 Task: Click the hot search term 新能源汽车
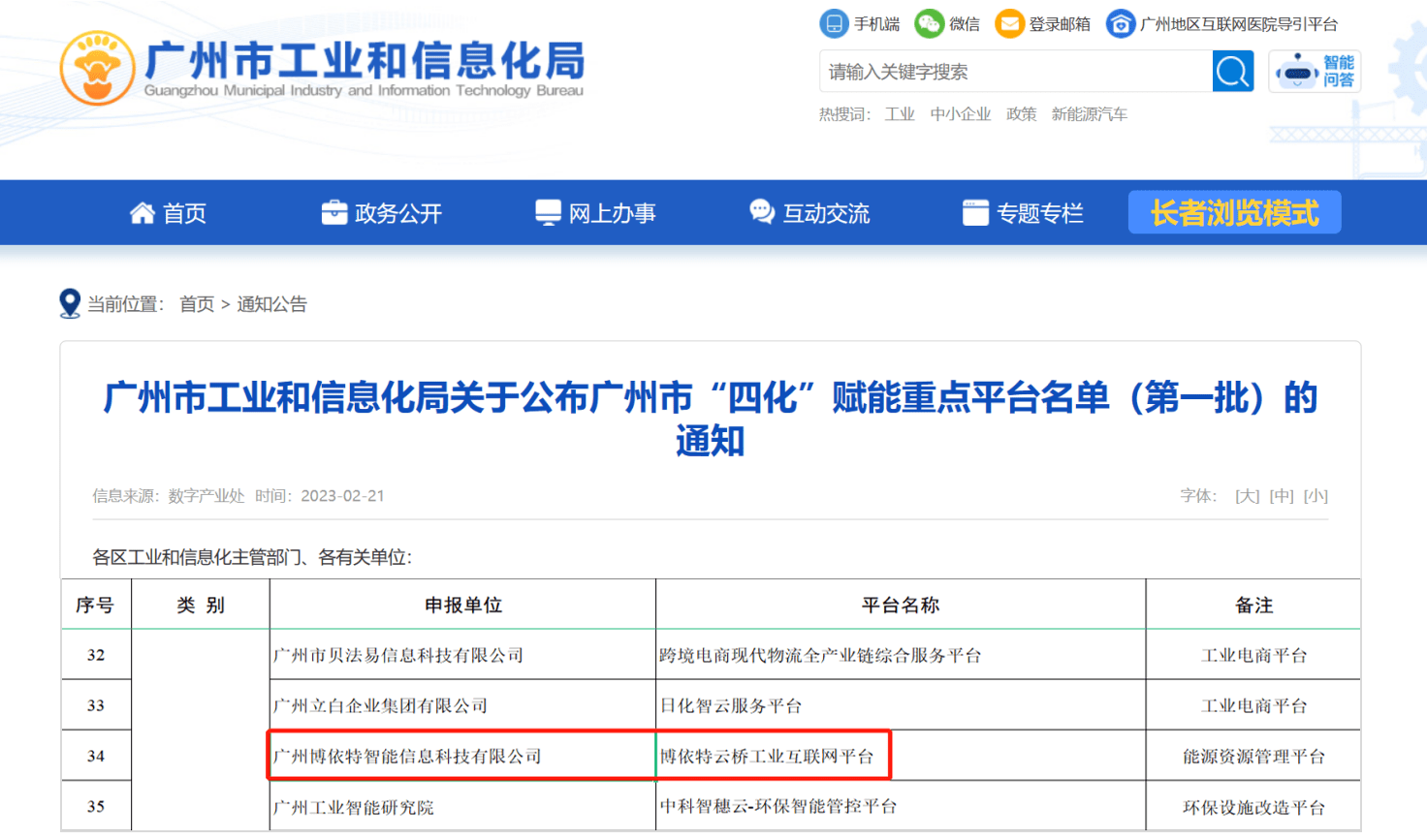click(1089, 114)
